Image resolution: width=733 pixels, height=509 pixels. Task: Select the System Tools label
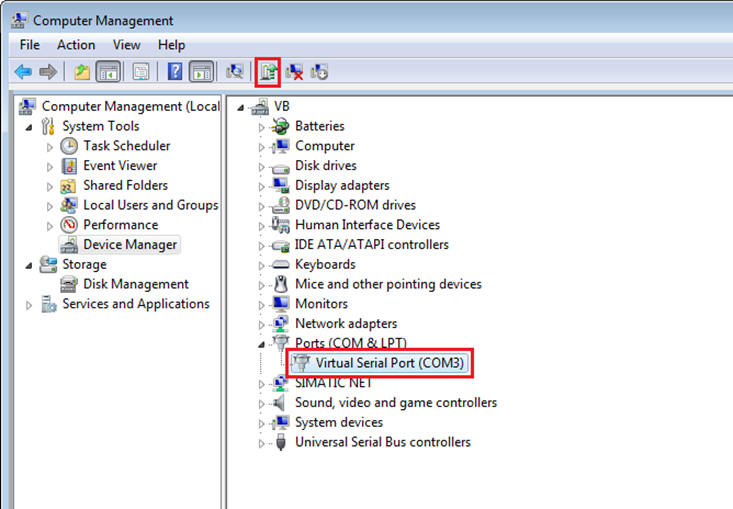pyautogui.click(x=101, y=126)
